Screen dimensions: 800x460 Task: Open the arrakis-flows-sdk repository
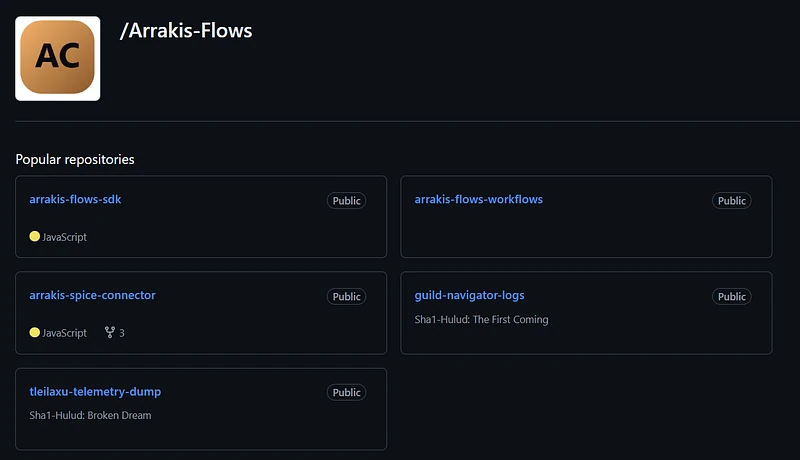(x=75, y=199)
